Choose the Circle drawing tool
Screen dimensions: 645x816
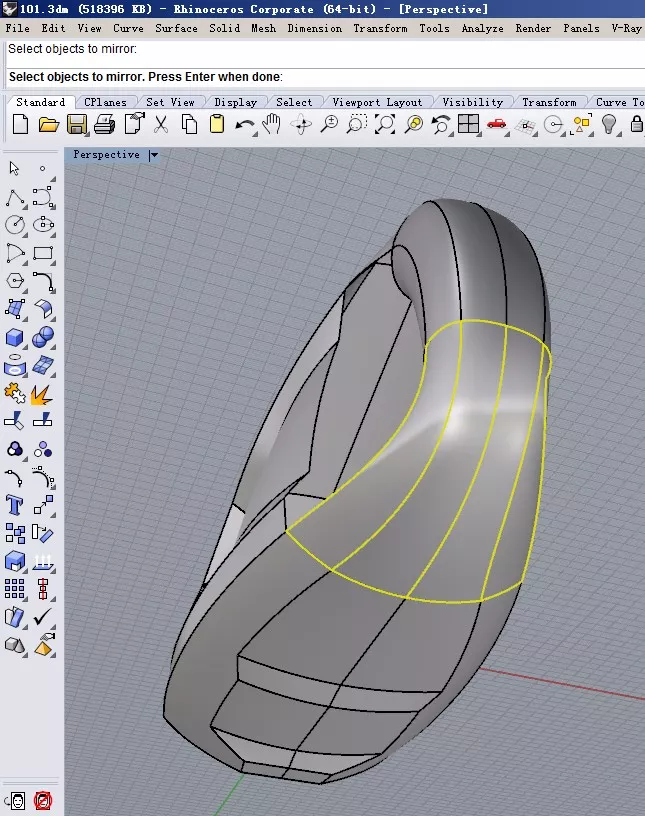click(15, 225)
